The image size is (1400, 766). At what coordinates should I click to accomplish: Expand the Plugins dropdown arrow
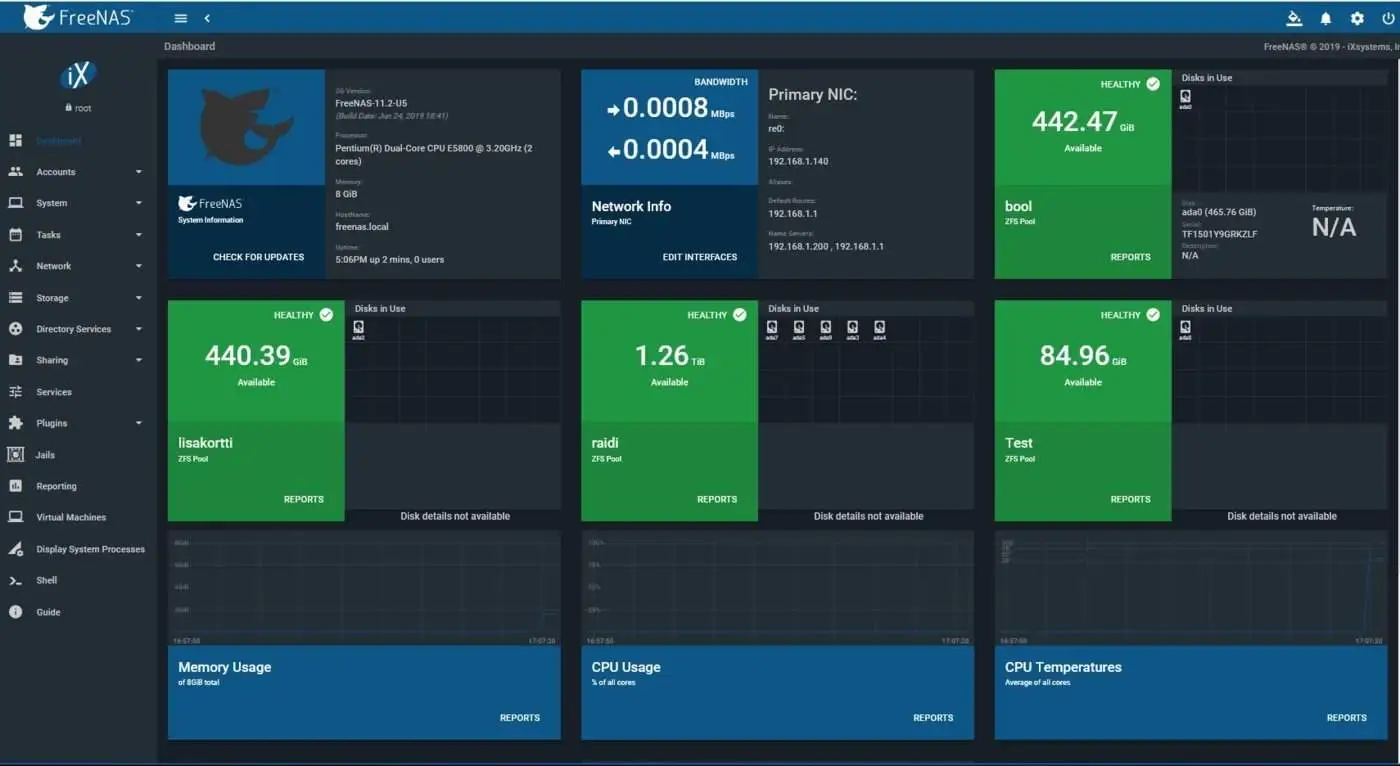139,423
